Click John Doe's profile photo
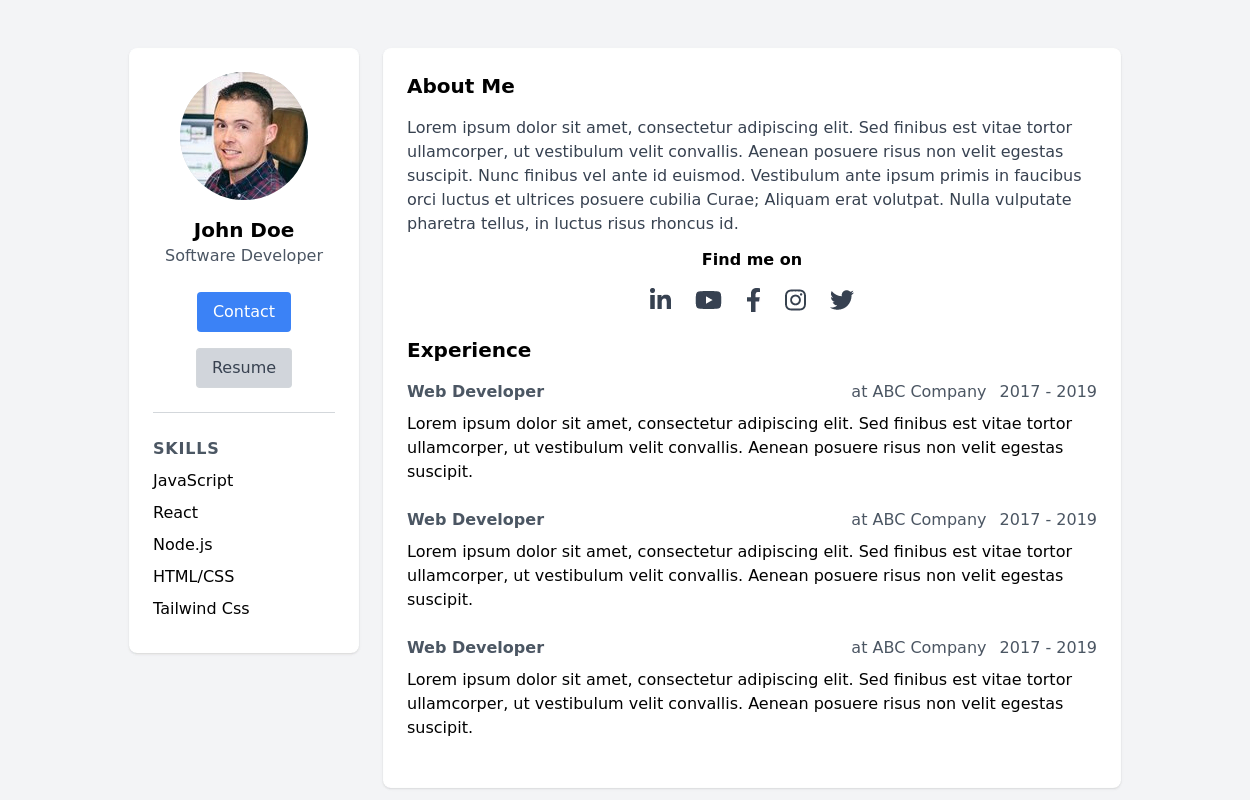The width and height of the screenshot is (1250, 800). tap(244, 136)
